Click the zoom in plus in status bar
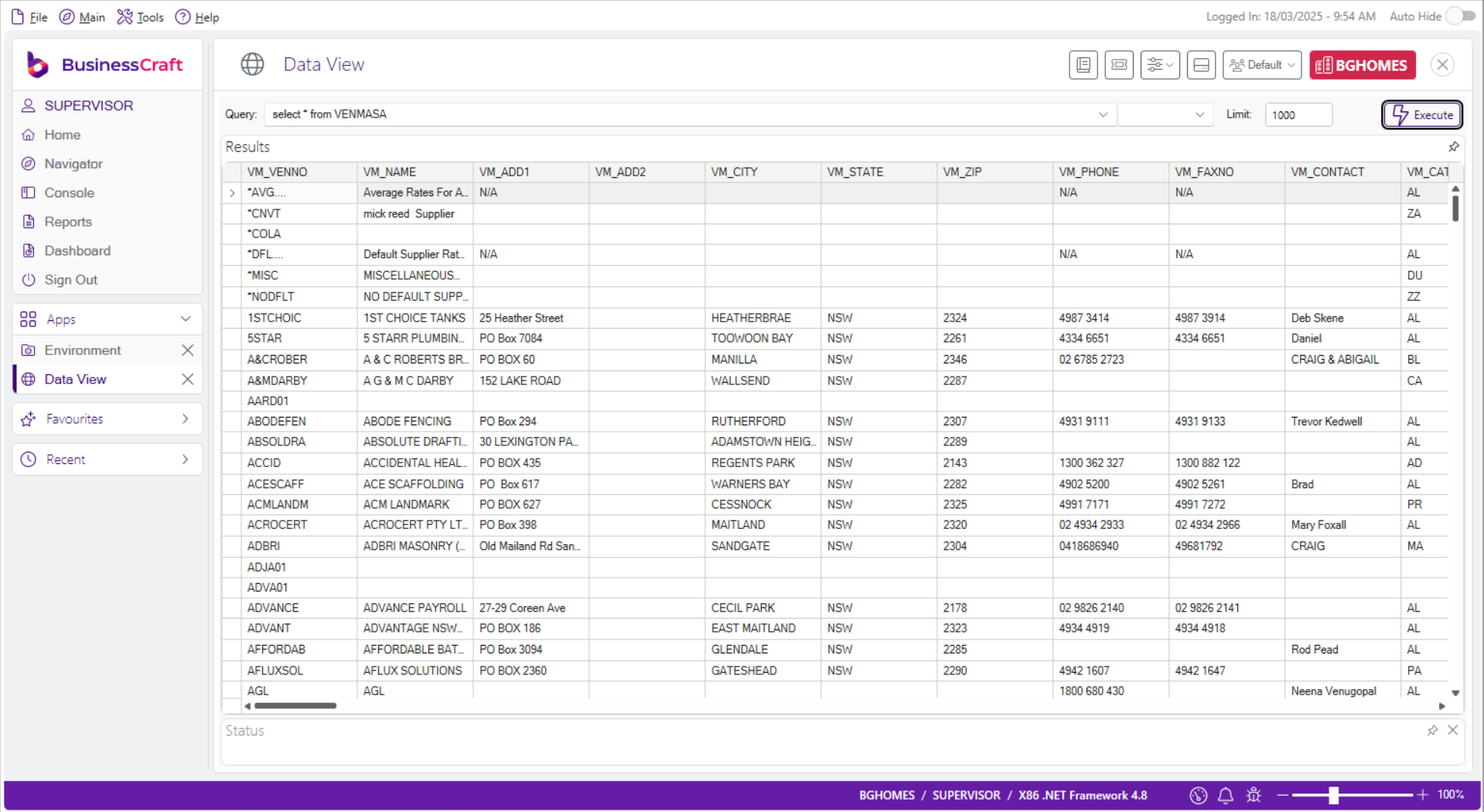This screenshot has height=812, width=1484. click(1422, 795)
